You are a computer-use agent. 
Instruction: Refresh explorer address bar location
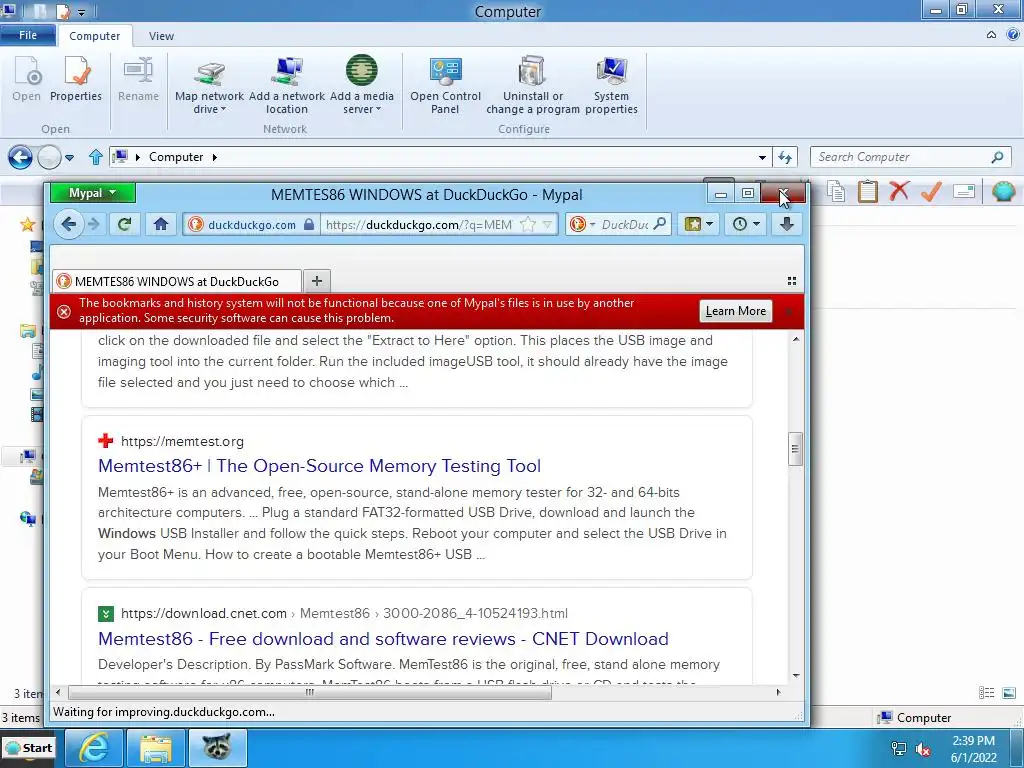click(x=784, y=157)
